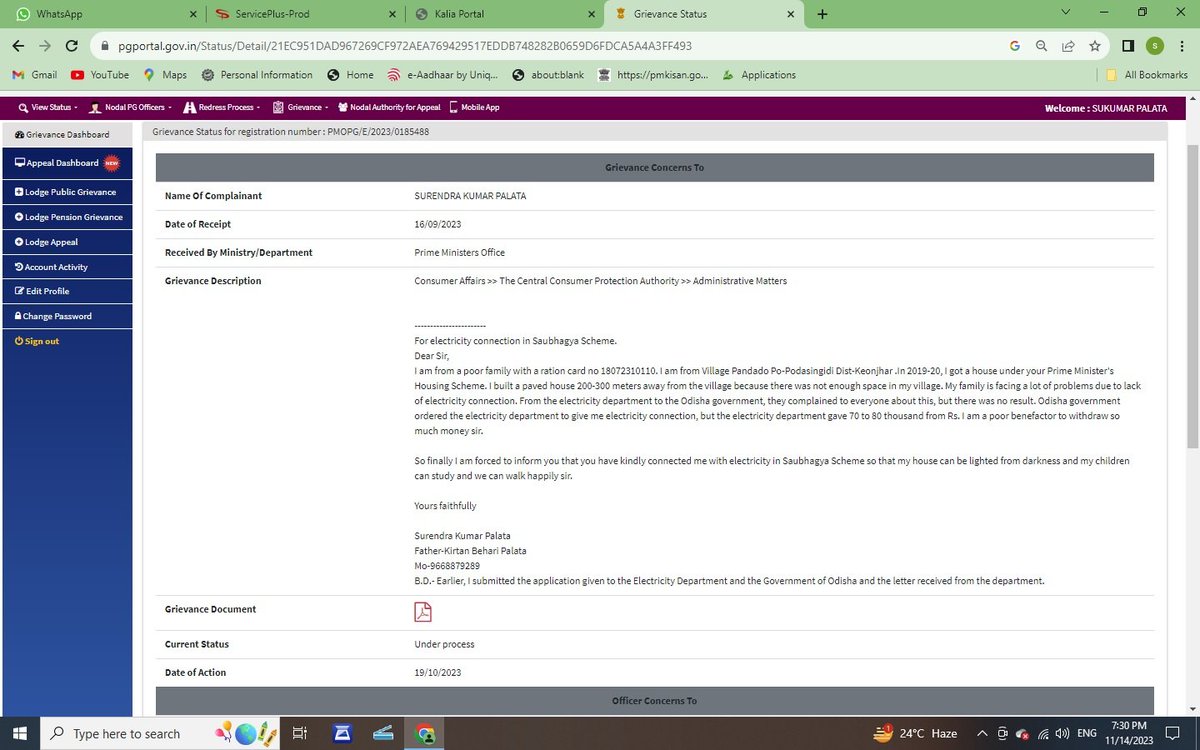Open Maps bookmark
Viewport: 1200px width, 750px height.
pos(165,75)
